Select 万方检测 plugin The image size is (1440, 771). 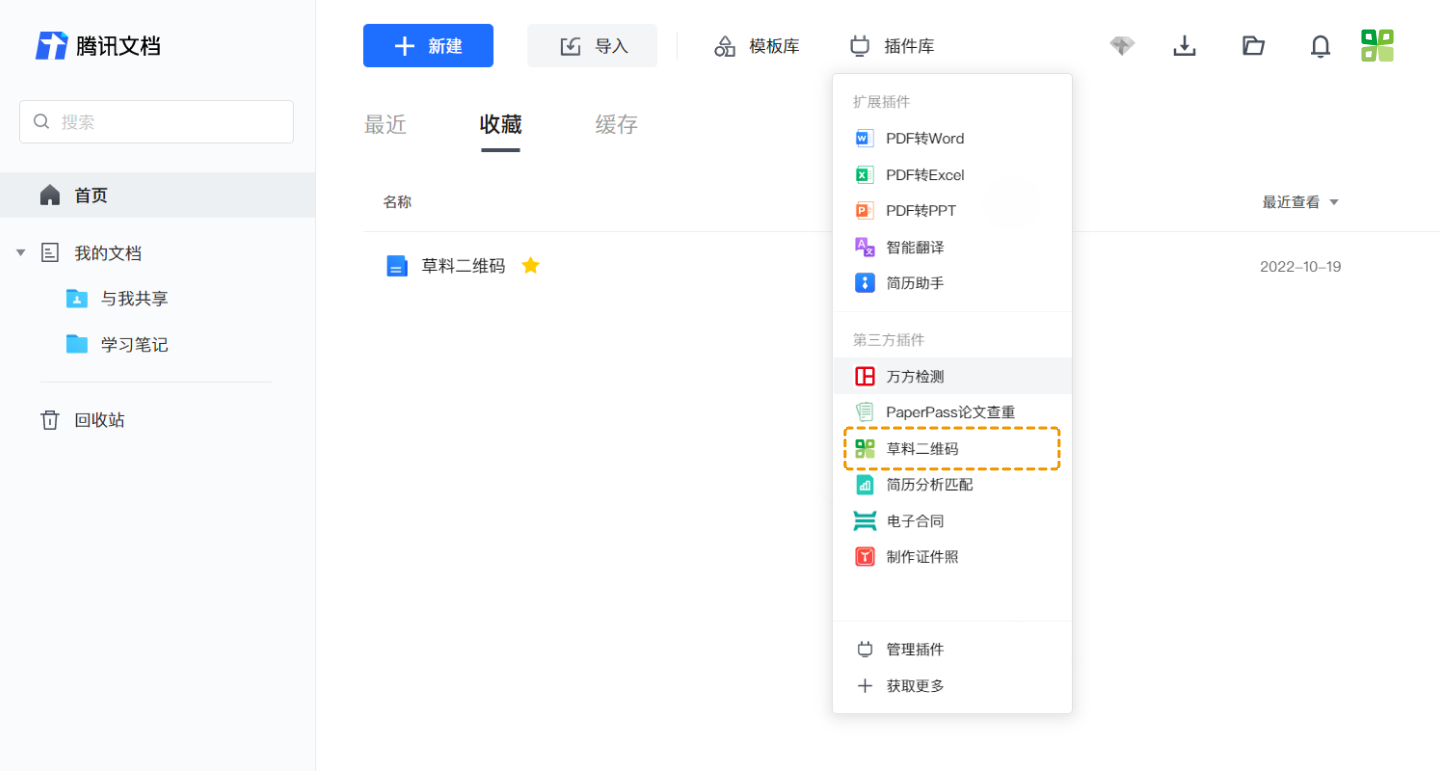point(952,376)
